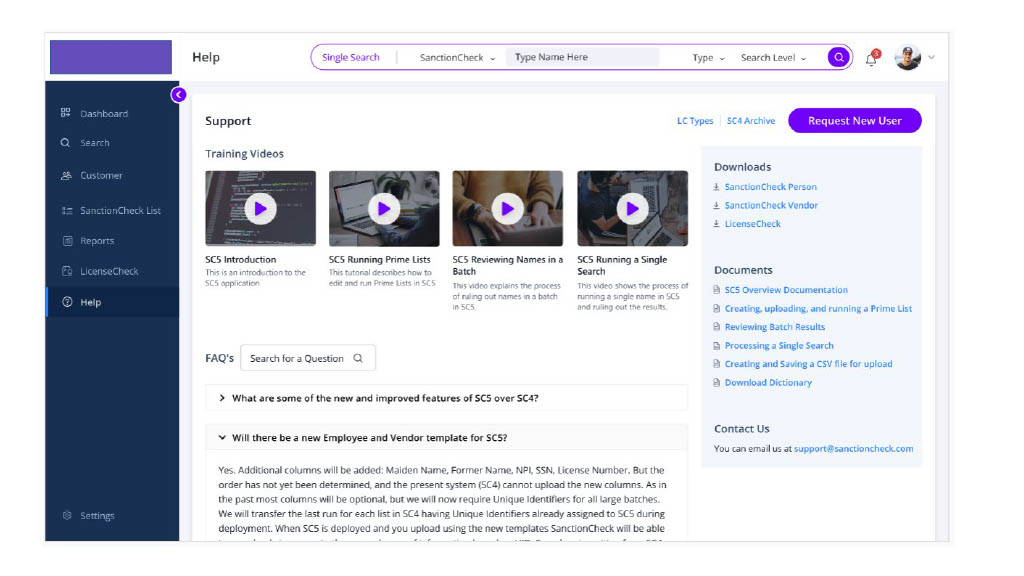Screen dimensions: 1024x576
Task: Play SC5 Reviewing Names in a Batch video
Action: pyautogui.click(x=507, y=209)
